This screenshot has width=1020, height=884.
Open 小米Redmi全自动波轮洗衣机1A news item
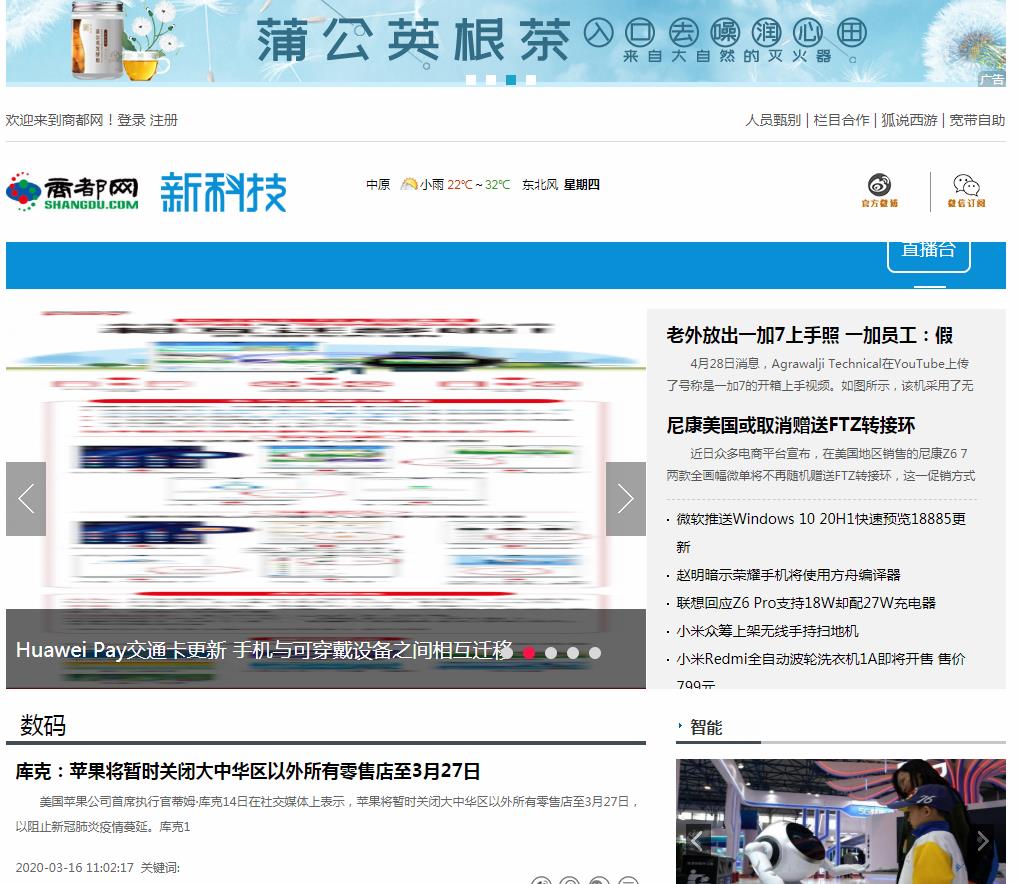(821, 670)
